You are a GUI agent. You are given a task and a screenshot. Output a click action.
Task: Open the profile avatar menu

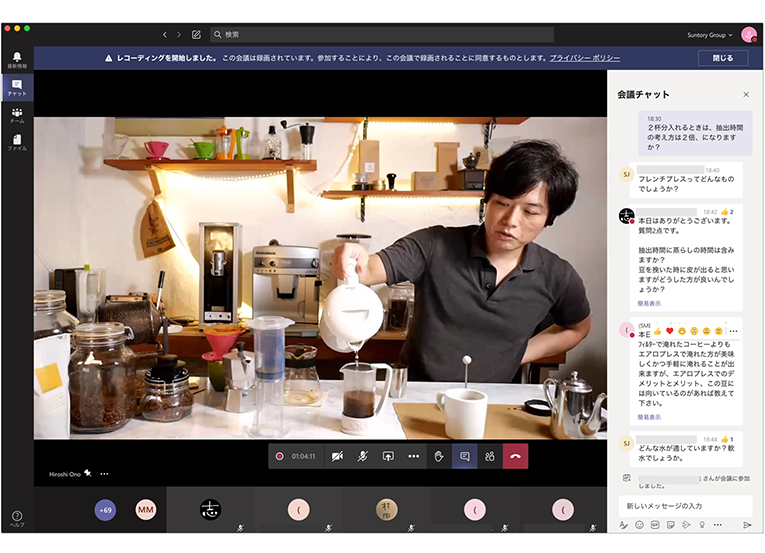pos(749,35)
